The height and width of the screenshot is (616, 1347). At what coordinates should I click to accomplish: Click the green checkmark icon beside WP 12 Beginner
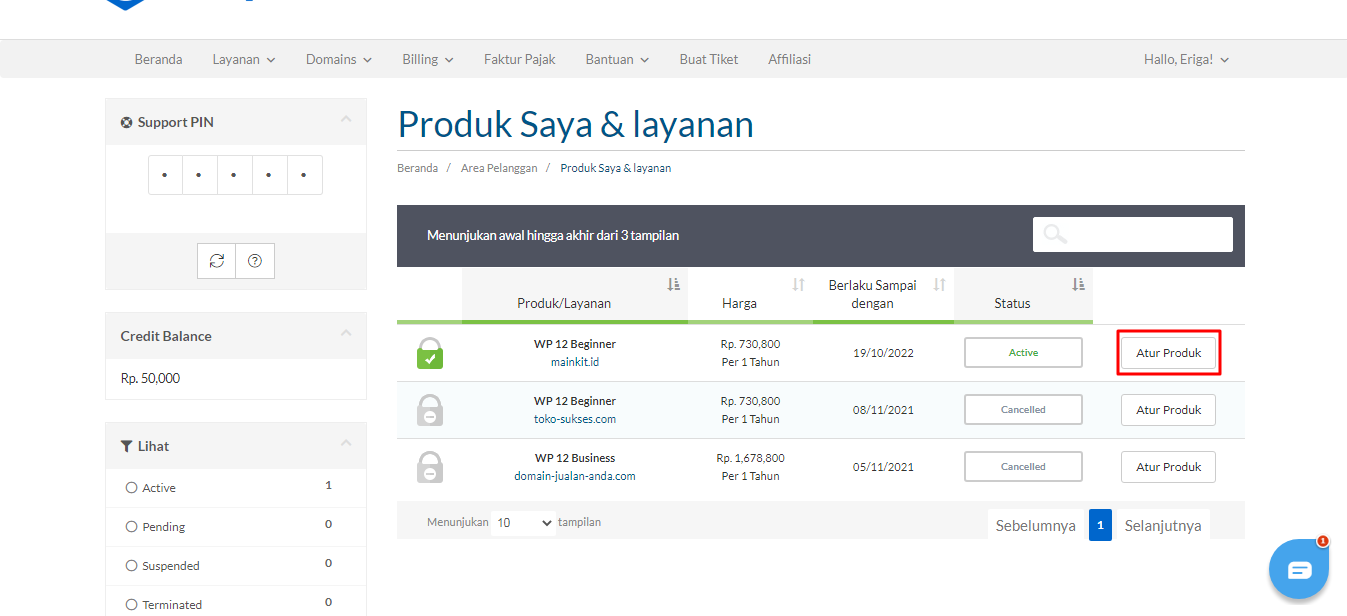click(429, 353)
